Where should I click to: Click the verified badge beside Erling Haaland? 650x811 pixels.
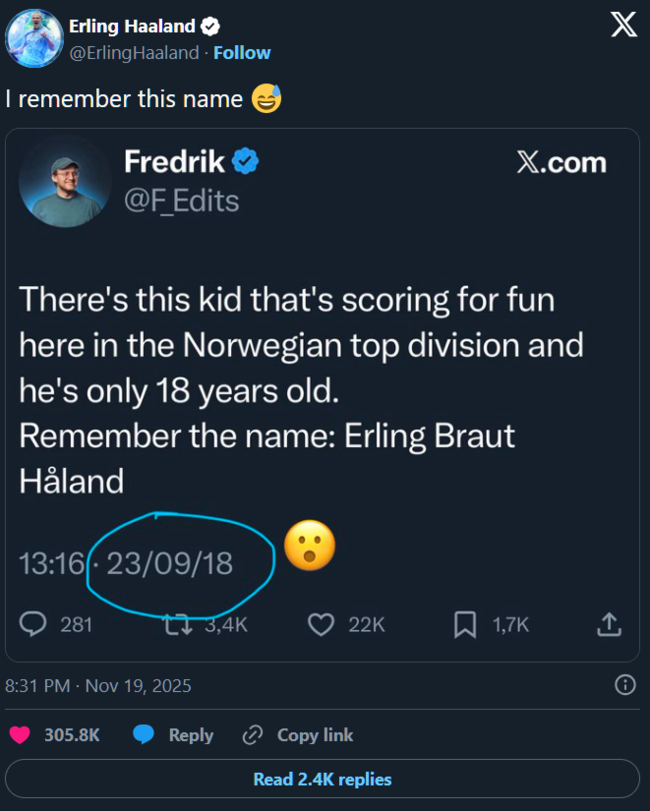(212, 27)
